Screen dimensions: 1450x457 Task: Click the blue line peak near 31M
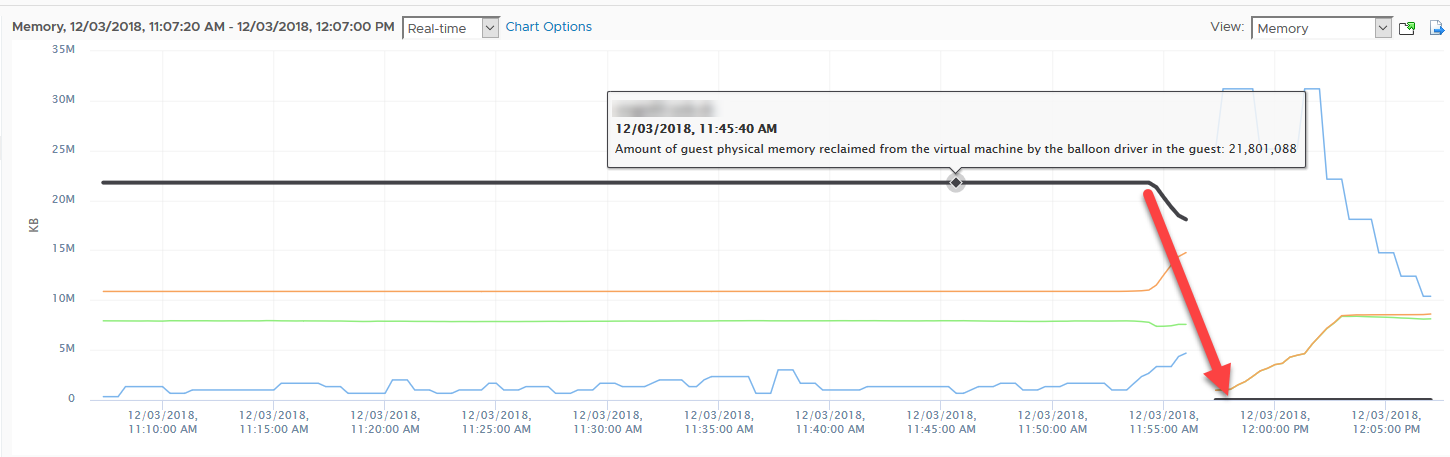pos(1238,89)
